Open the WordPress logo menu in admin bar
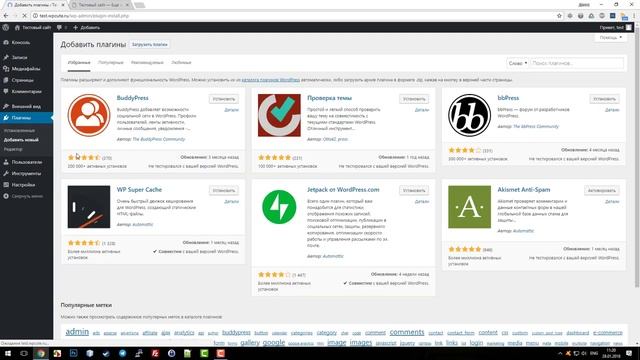Viewport: 640px width, 360px height. tap(6, 27)
